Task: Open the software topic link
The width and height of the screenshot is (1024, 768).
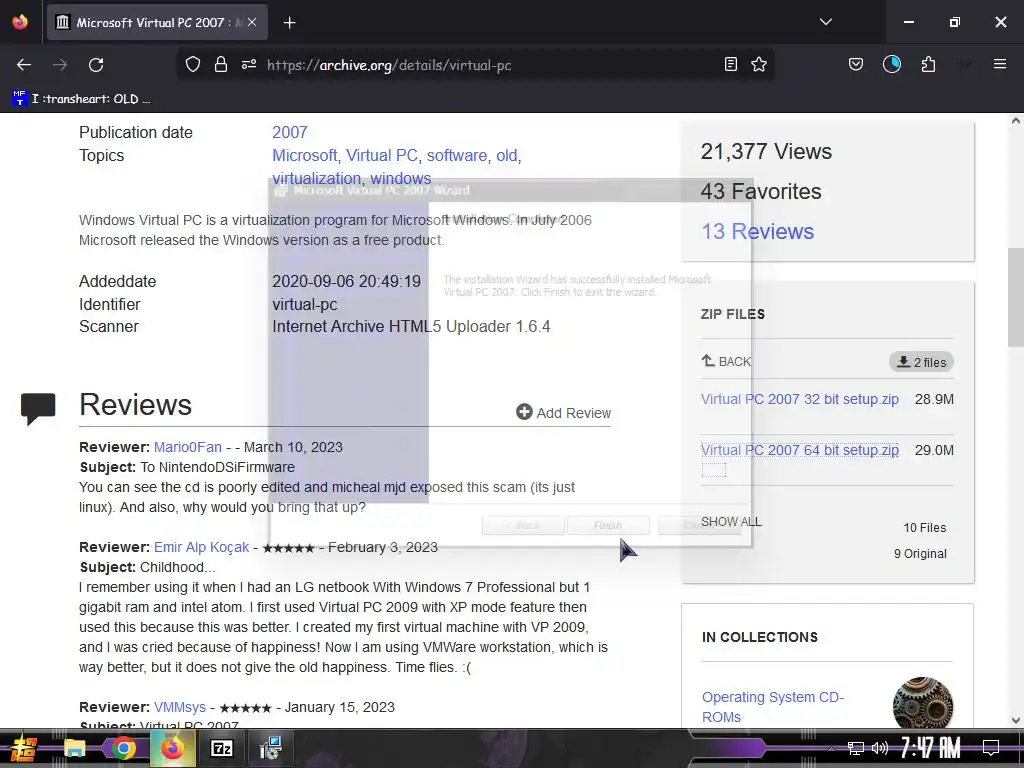Action: [x=456, y=155]
